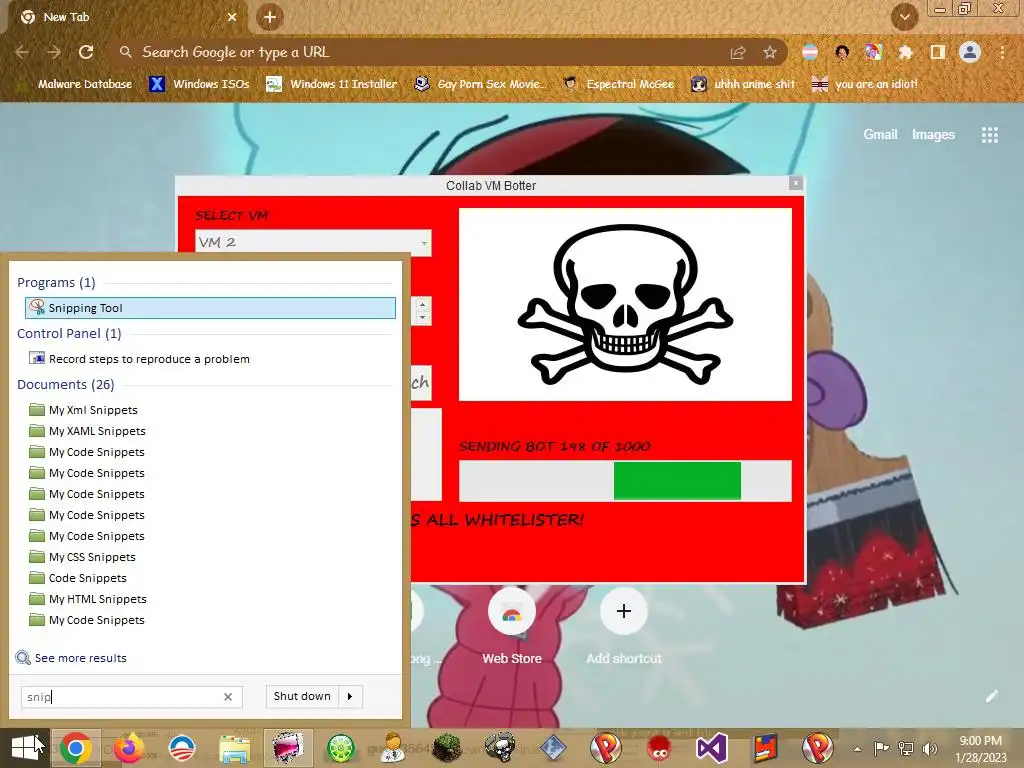Open the Web Store shortcut
The height and width of the screenshot is (768, 1024).
coord(511,627)
